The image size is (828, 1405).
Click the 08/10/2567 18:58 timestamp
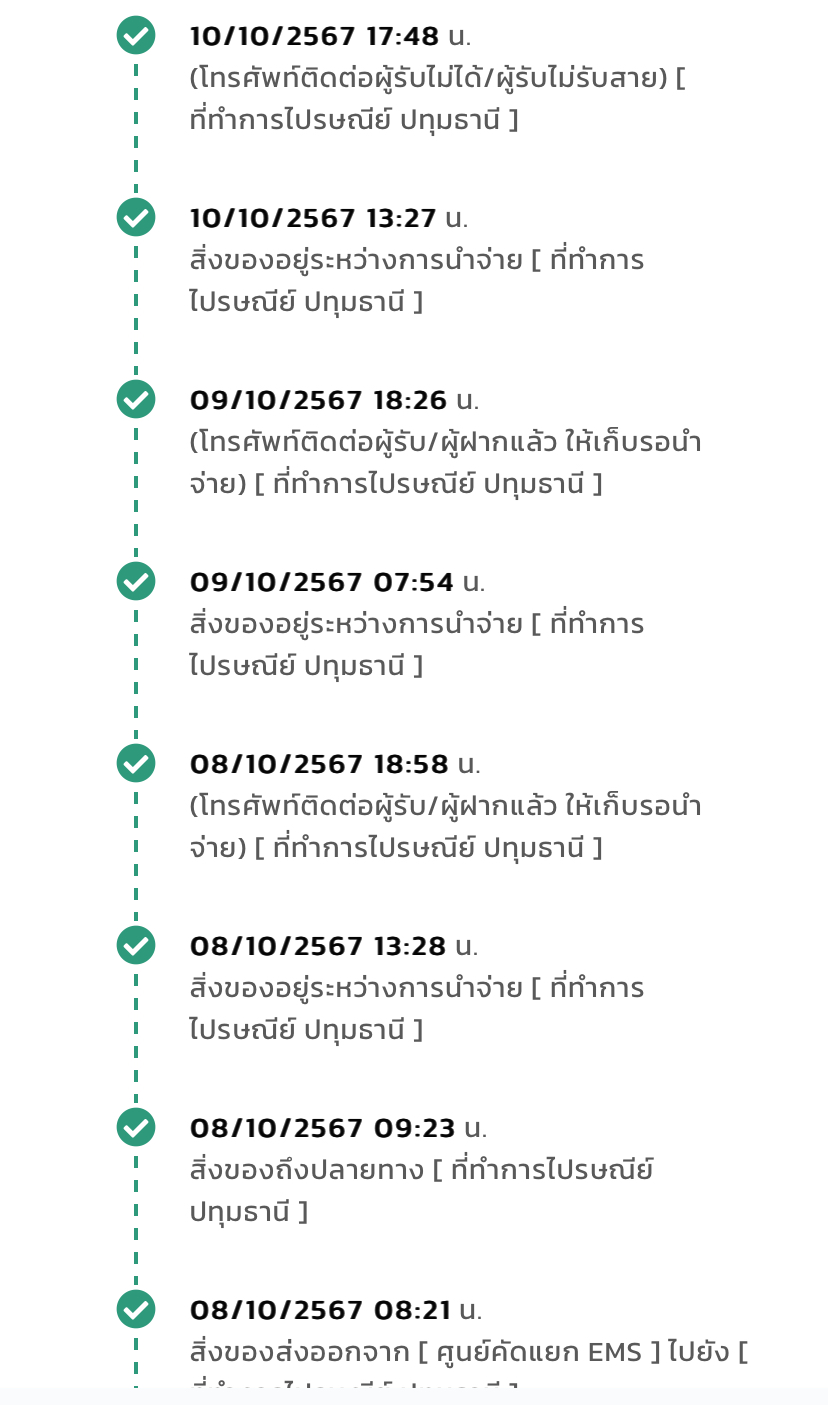tap(319, 765)
